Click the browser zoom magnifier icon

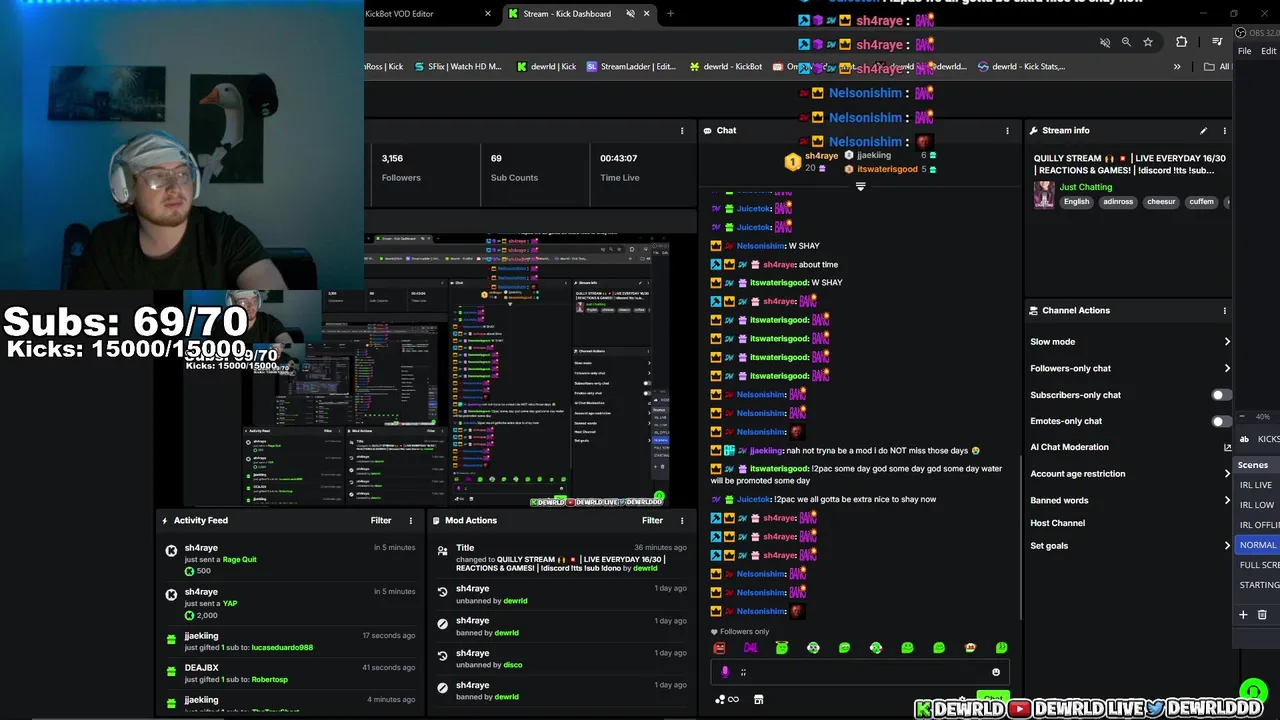1126,42
